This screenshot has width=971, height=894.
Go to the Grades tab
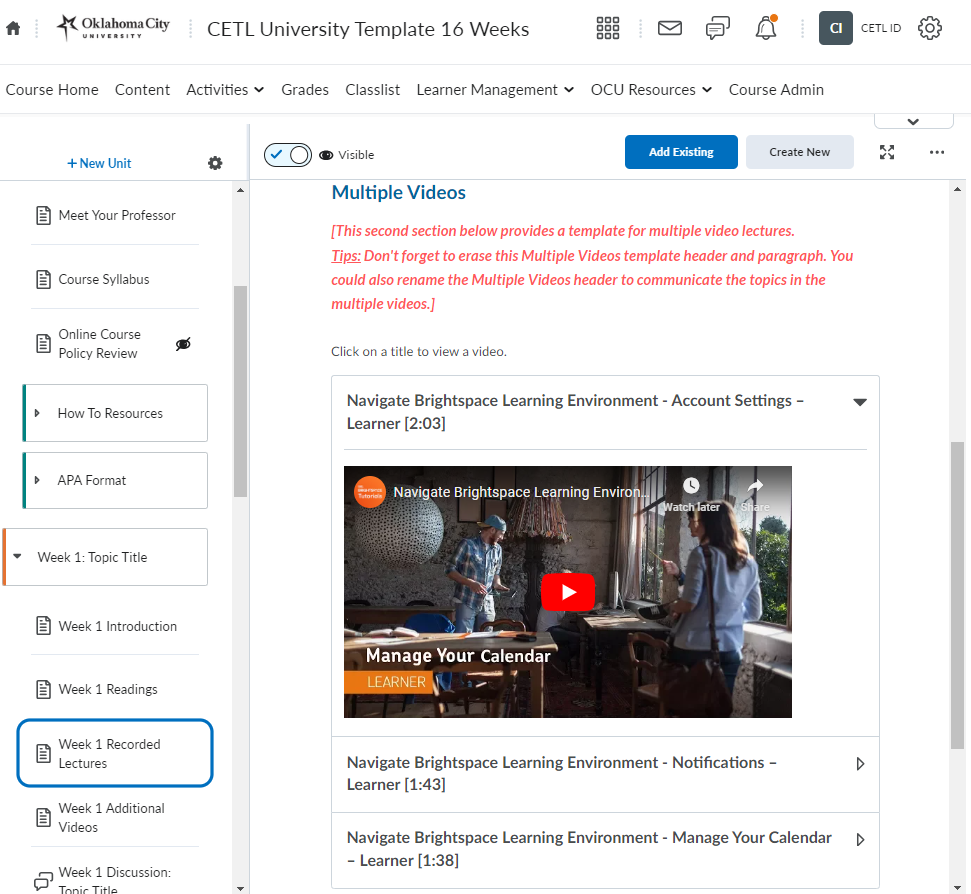305,90
